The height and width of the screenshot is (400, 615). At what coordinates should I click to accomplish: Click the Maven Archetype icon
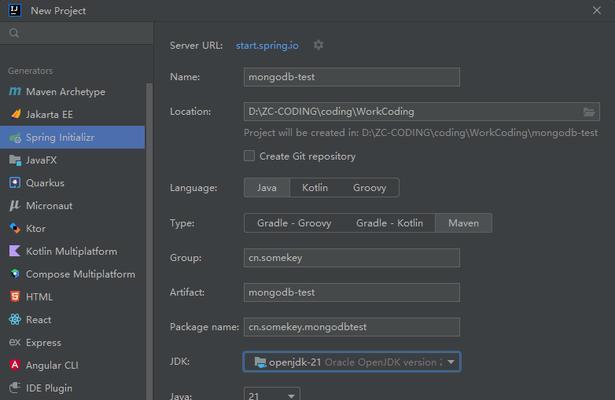[15, 91]
